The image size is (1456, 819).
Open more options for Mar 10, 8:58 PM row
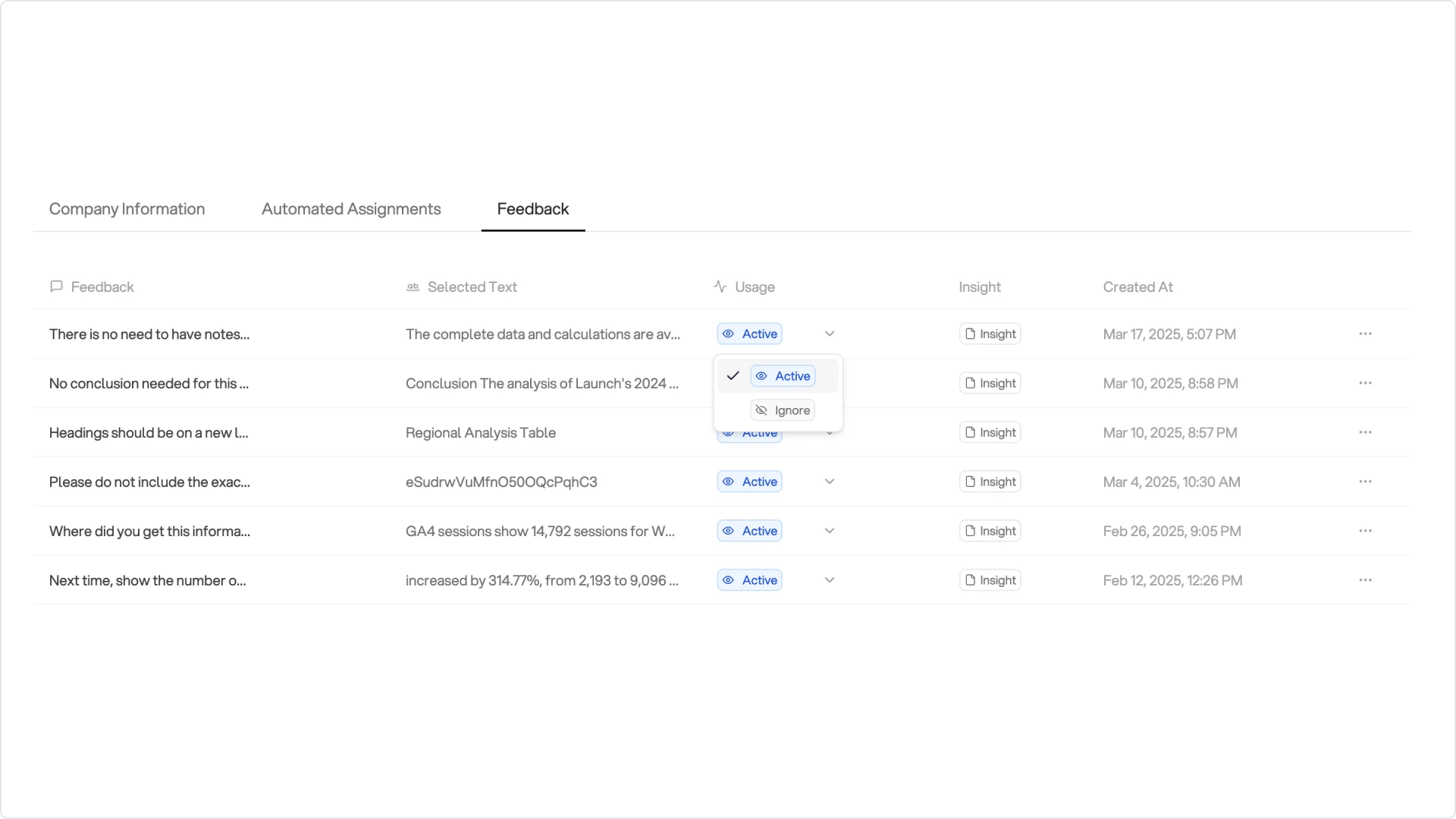click(x=1365, y=383)
